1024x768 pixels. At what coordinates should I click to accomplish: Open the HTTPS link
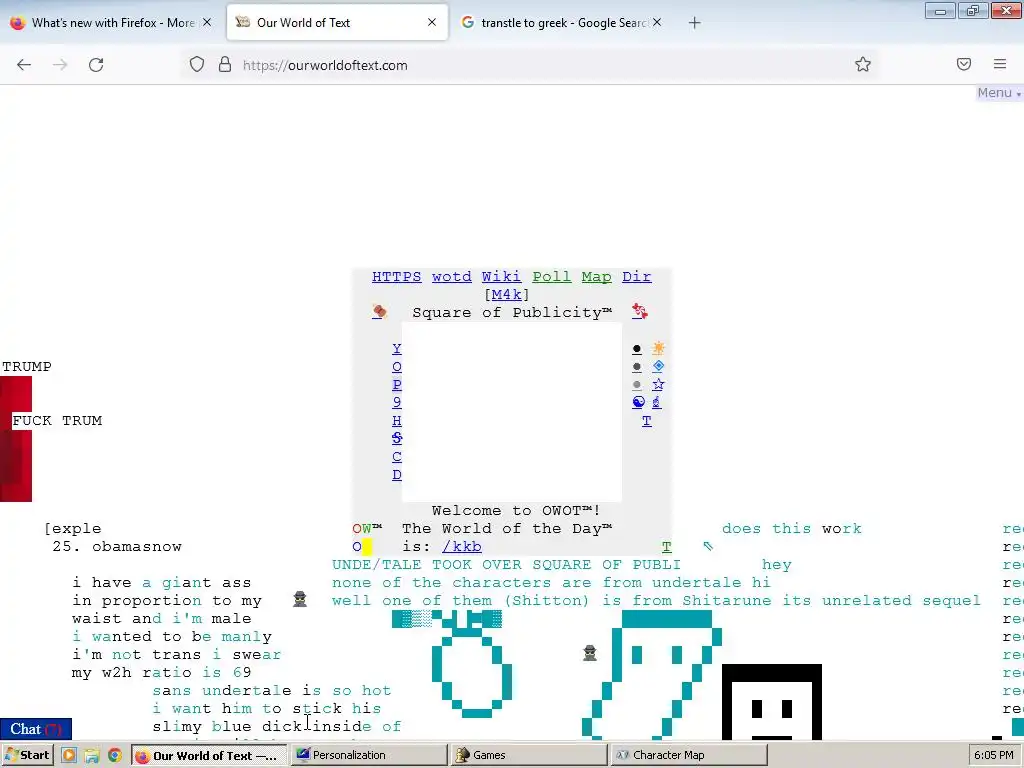click(396, 277)
